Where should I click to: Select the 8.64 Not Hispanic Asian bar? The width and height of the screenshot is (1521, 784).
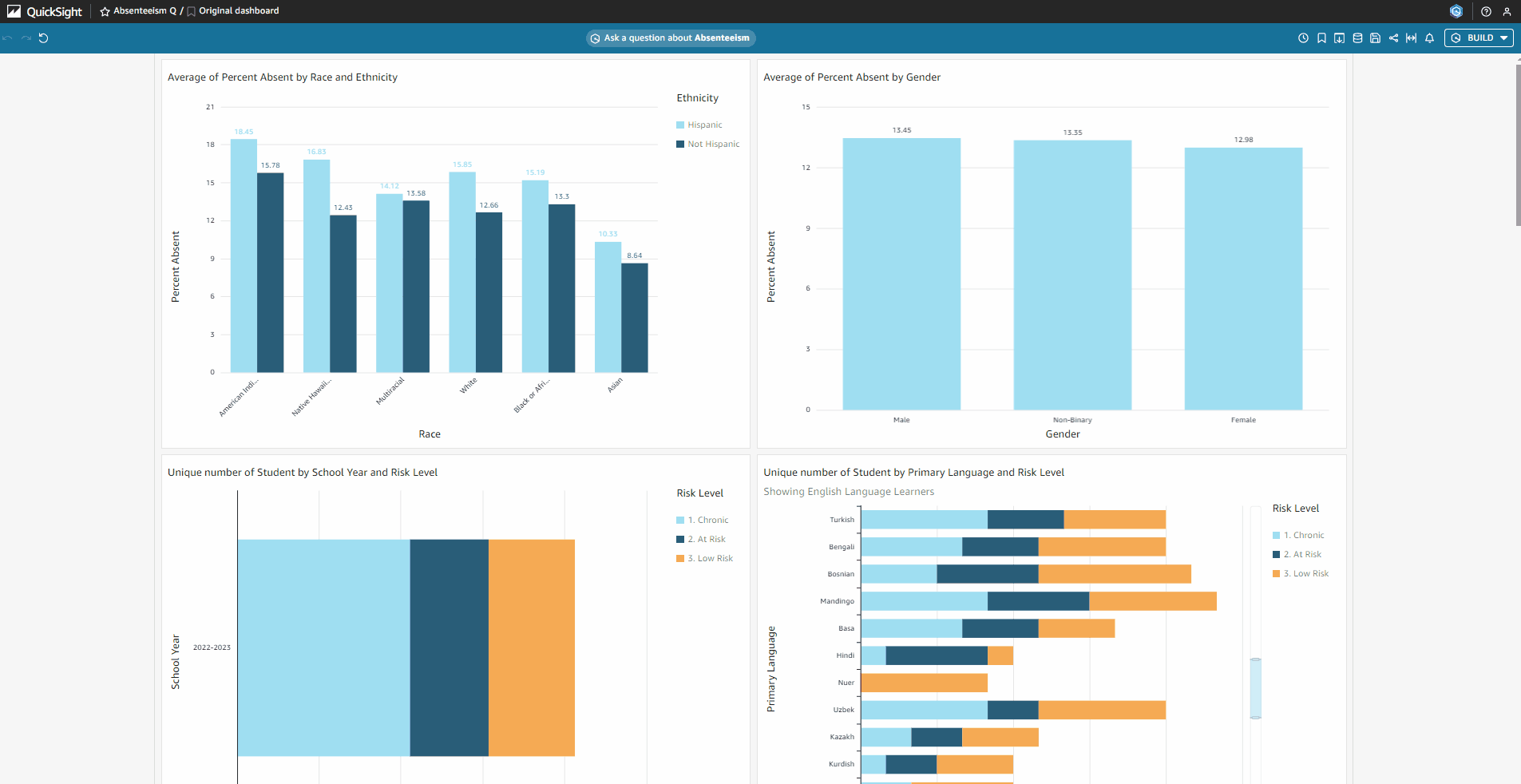(635, 318)
